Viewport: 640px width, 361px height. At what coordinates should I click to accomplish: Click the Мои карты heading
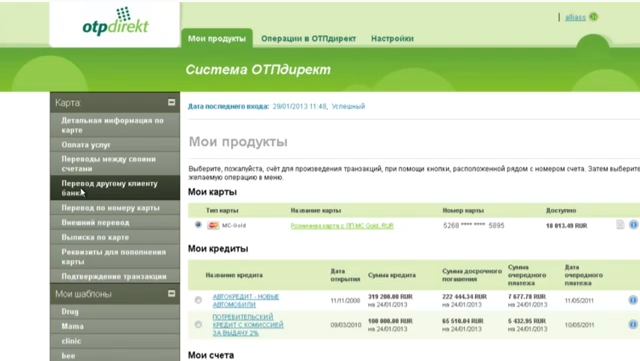[x=212, y=192]
